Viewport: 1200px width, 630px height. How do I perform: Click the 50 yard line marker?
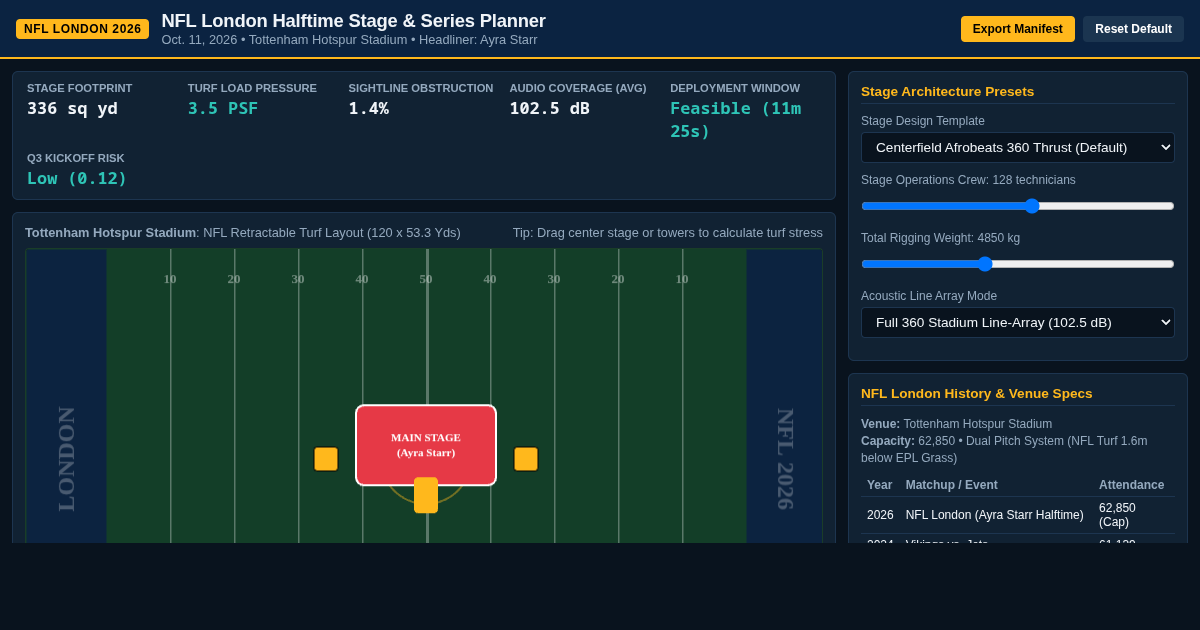coord(426,279)
